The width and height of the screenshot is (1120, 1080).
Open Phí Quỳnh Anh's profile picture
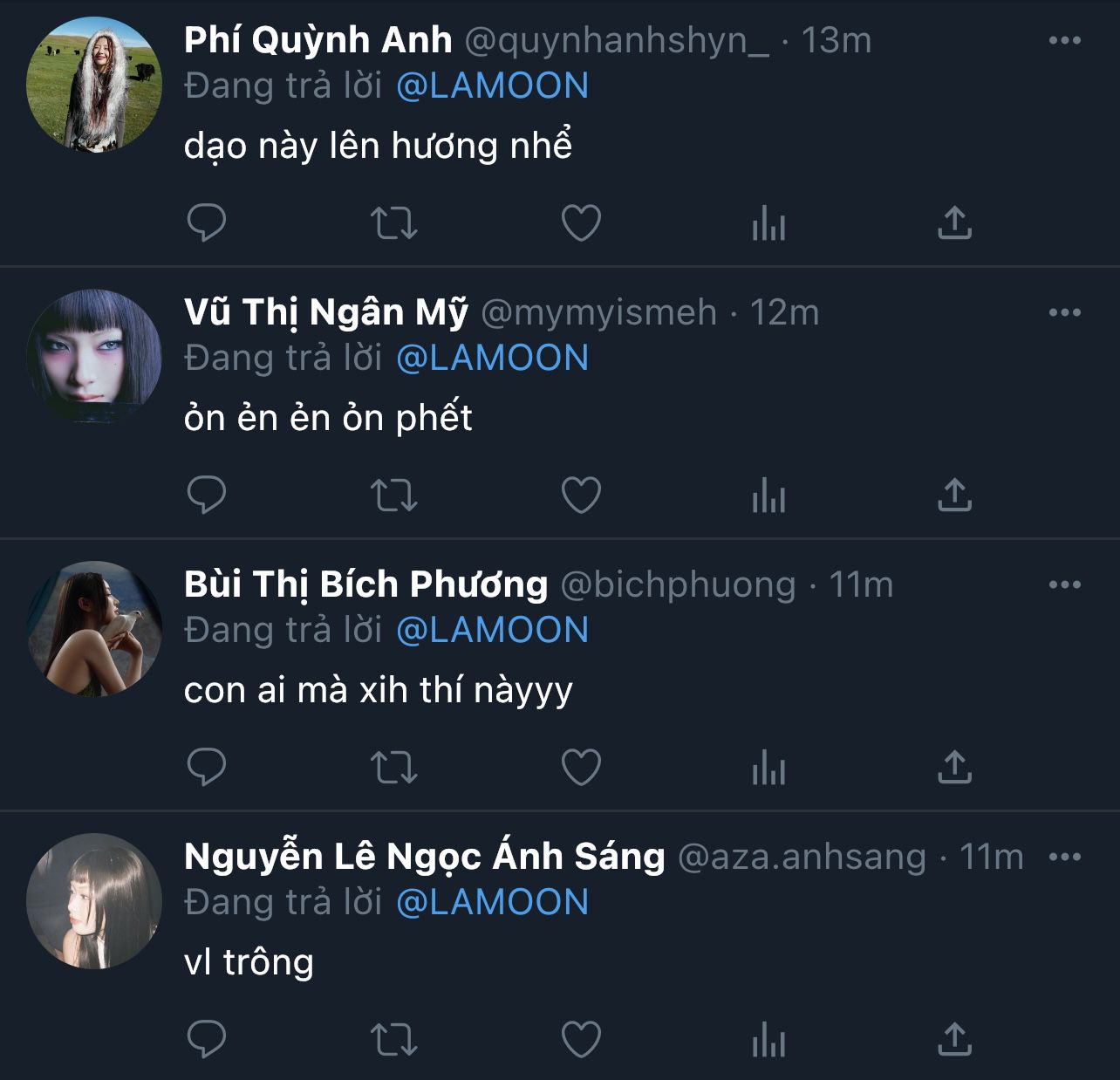(94, 85)
